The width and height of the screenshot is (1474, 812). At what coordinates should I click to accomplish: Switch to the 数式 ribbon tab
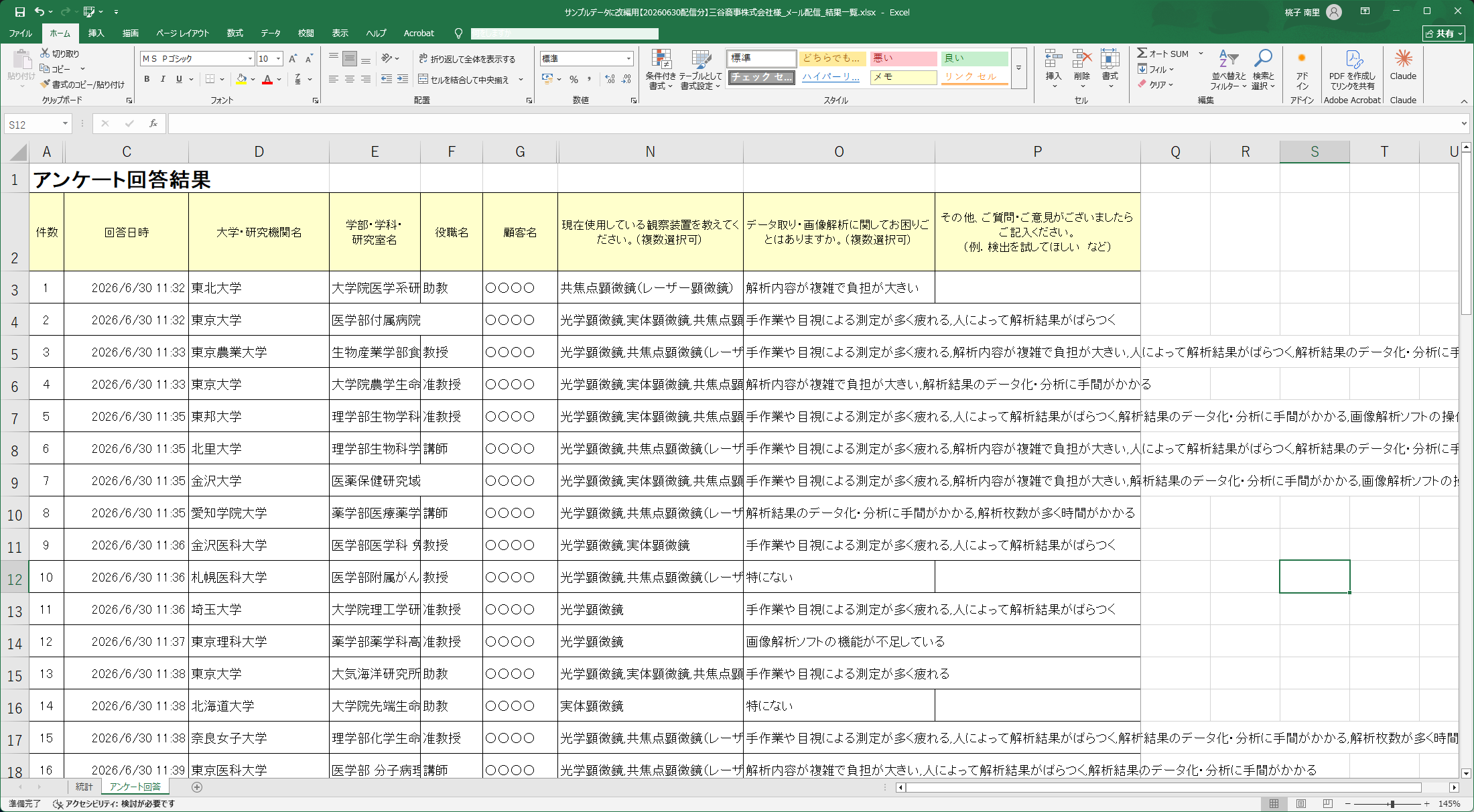(234, 33)
